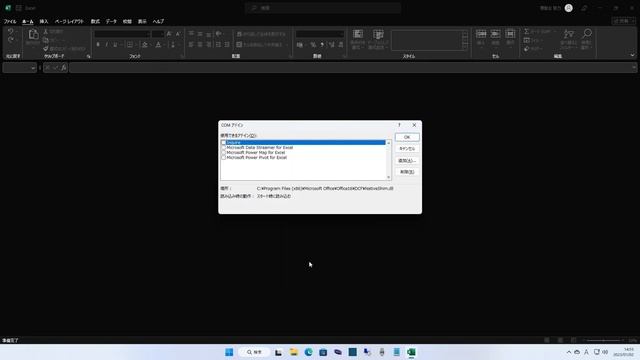Open the 校閲 ribbon tab
This screenshot has height=360, width=640.
coord(127,21)
